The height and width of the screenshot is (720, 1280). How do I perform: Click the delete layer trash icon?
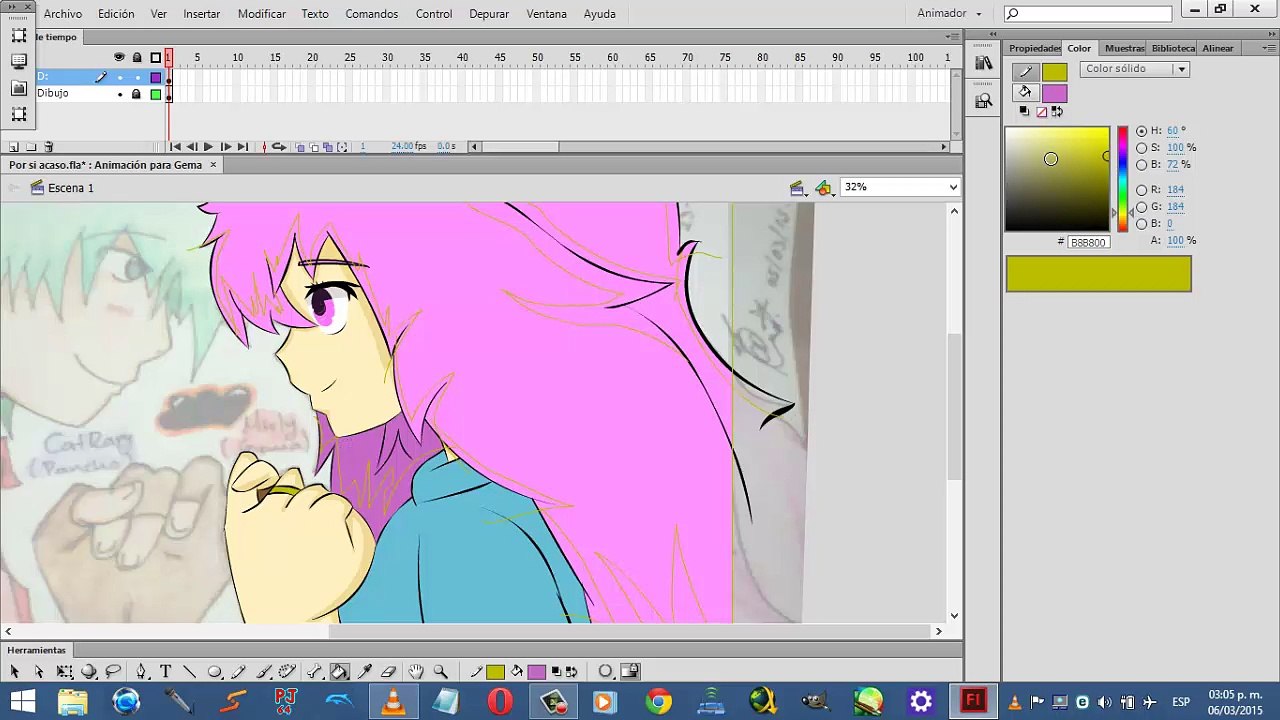[48, 147]
